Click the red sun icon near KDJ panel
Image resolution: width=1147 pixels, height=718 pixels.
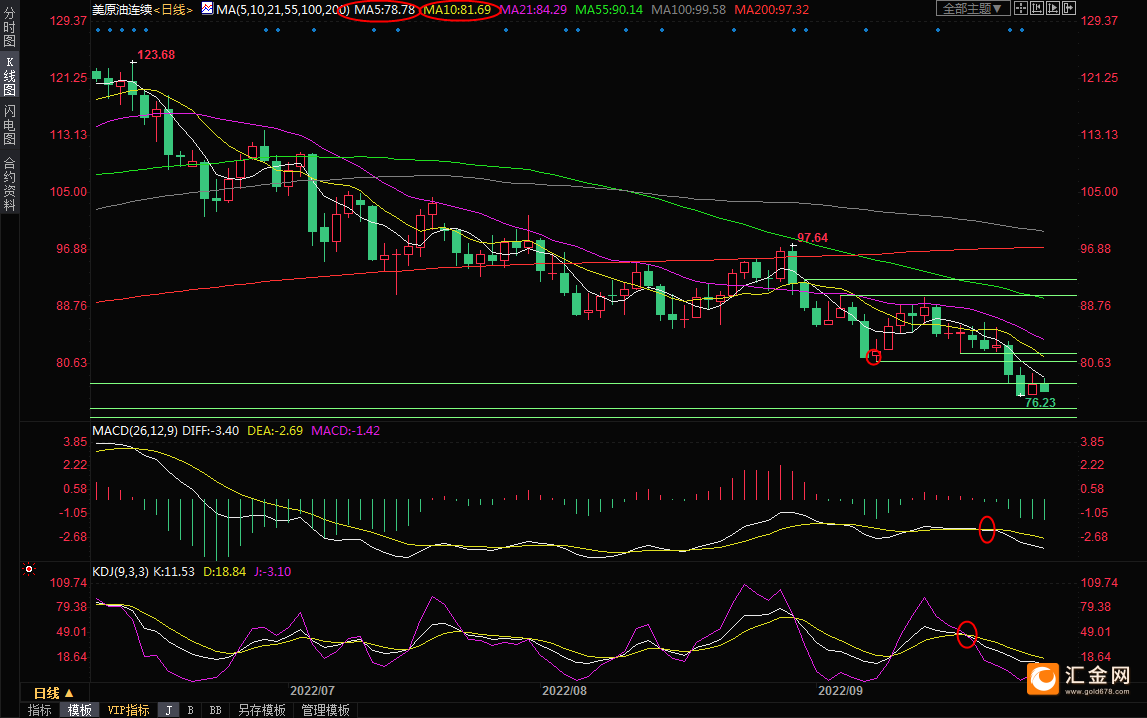[28, 570]
